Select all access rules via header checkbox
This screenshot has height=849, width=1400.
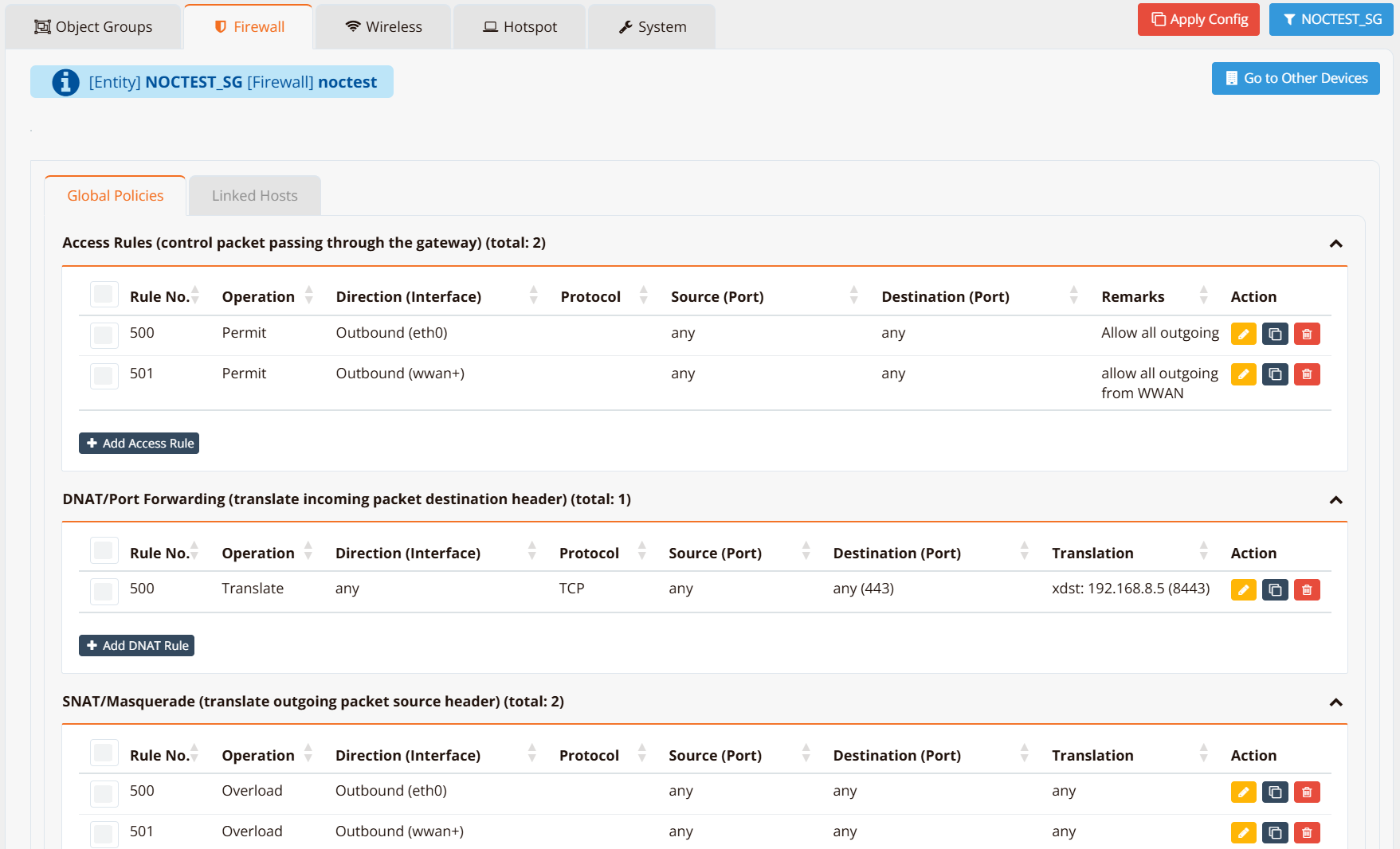[104, 295]
